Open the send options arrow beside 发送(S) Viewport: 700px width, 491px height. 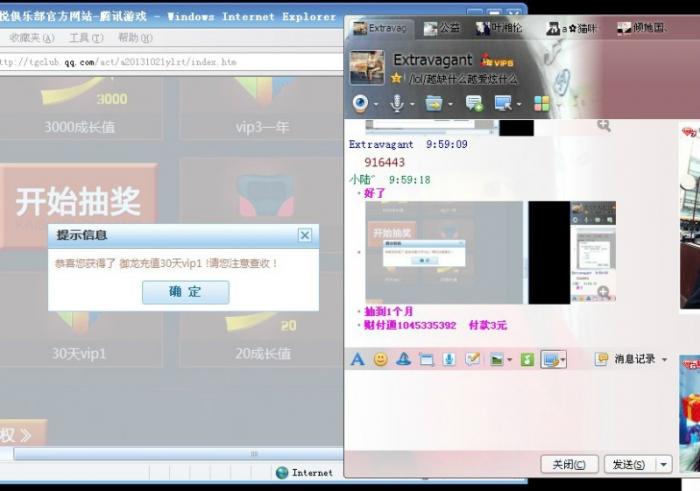664,465
